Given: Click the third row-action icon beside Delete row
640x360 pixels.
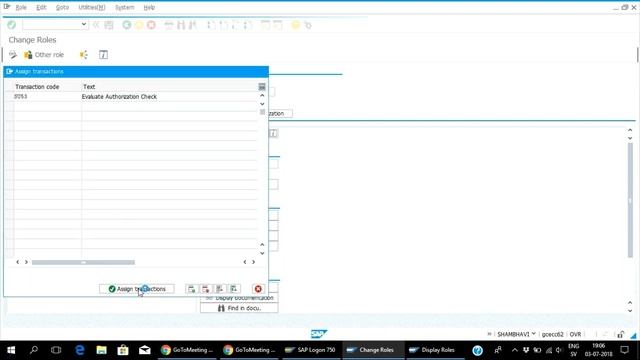Looking at the screenshot, I should coord(220,289).
